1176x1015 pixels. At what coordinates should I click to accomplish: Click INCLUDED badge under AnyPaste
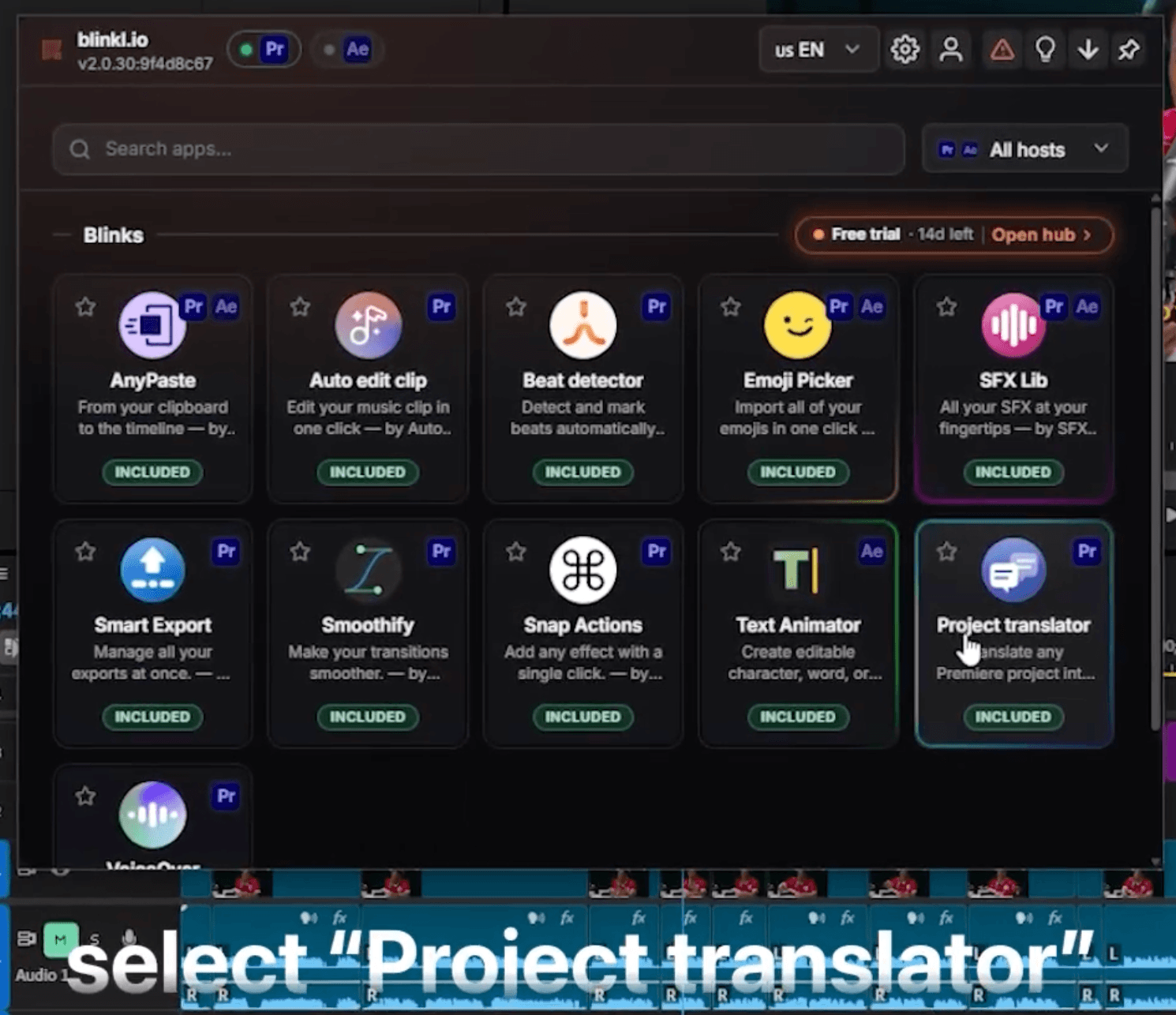click(152, 472)
